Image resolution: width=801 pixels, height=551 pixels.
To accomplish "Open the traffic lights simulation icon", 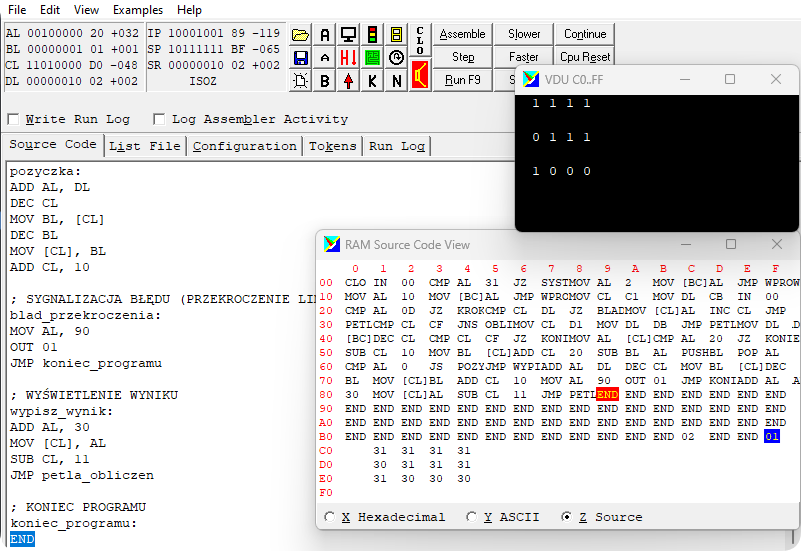I will pyautogui.click(x=372, y=35).
